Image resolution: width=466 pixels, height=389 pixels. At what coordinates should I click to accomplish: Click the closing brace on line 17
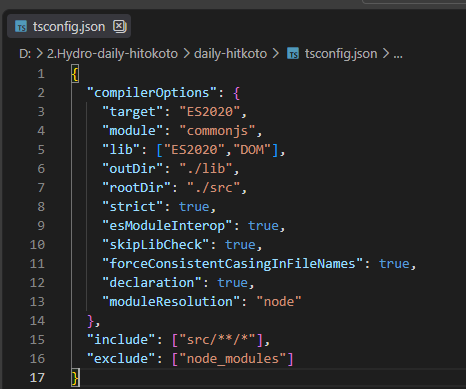pos(76,378)
